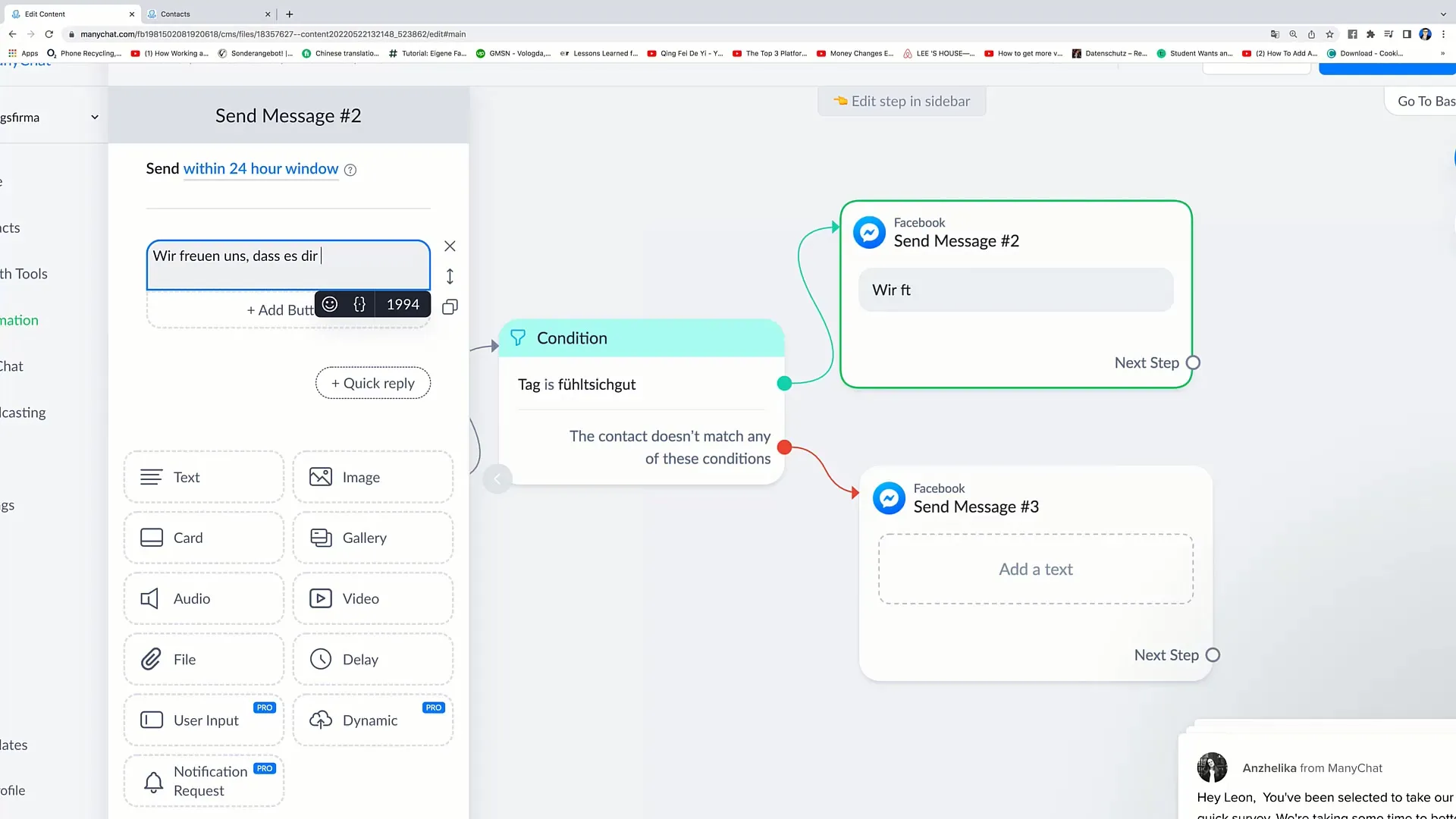Select the Notification Request icon
The image size is (1456, 819).
pos(152,780)
